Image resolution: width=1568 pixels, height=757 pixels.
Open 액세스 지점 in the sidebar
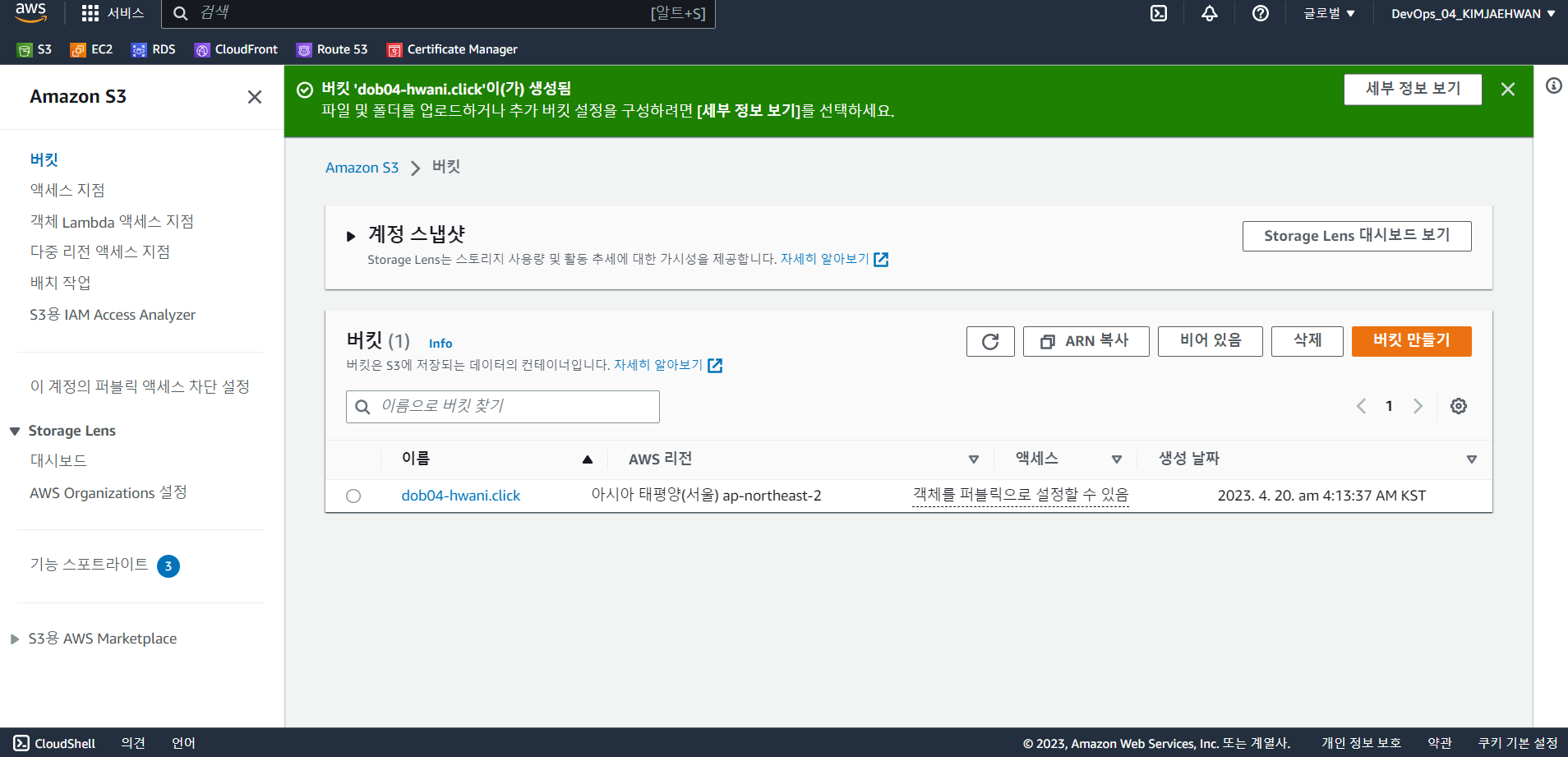67,190
